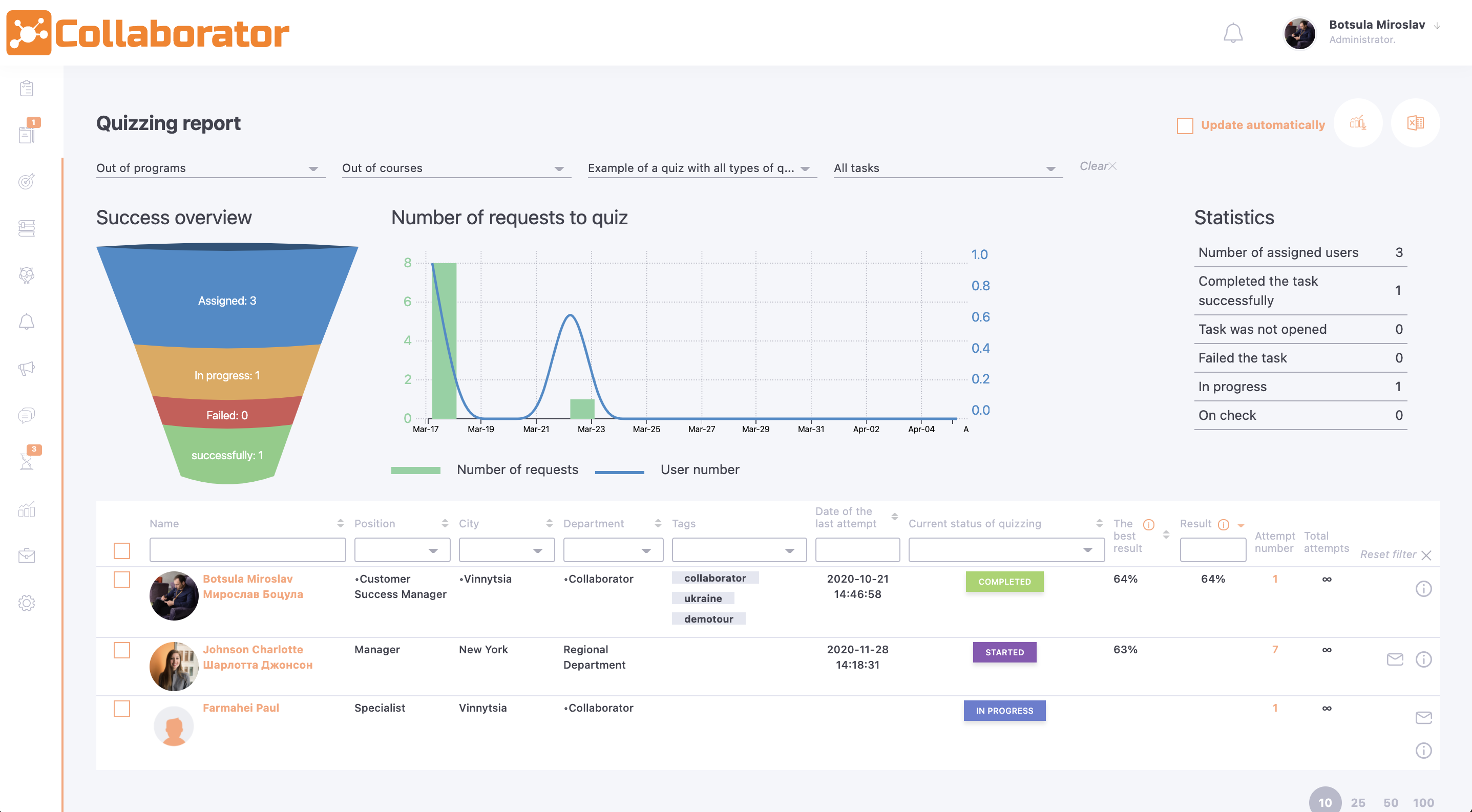
Task: Open Farmahei Paul profile link
Action: pos(241,708)
